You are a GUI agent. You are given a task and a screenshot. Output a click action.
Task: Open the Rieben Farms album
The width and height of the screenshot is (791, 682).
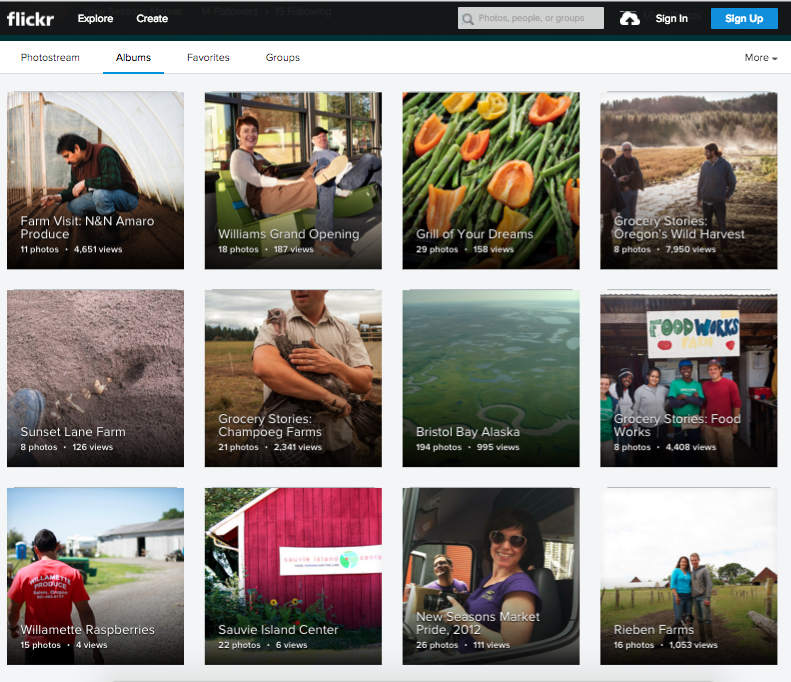point(689,576)
